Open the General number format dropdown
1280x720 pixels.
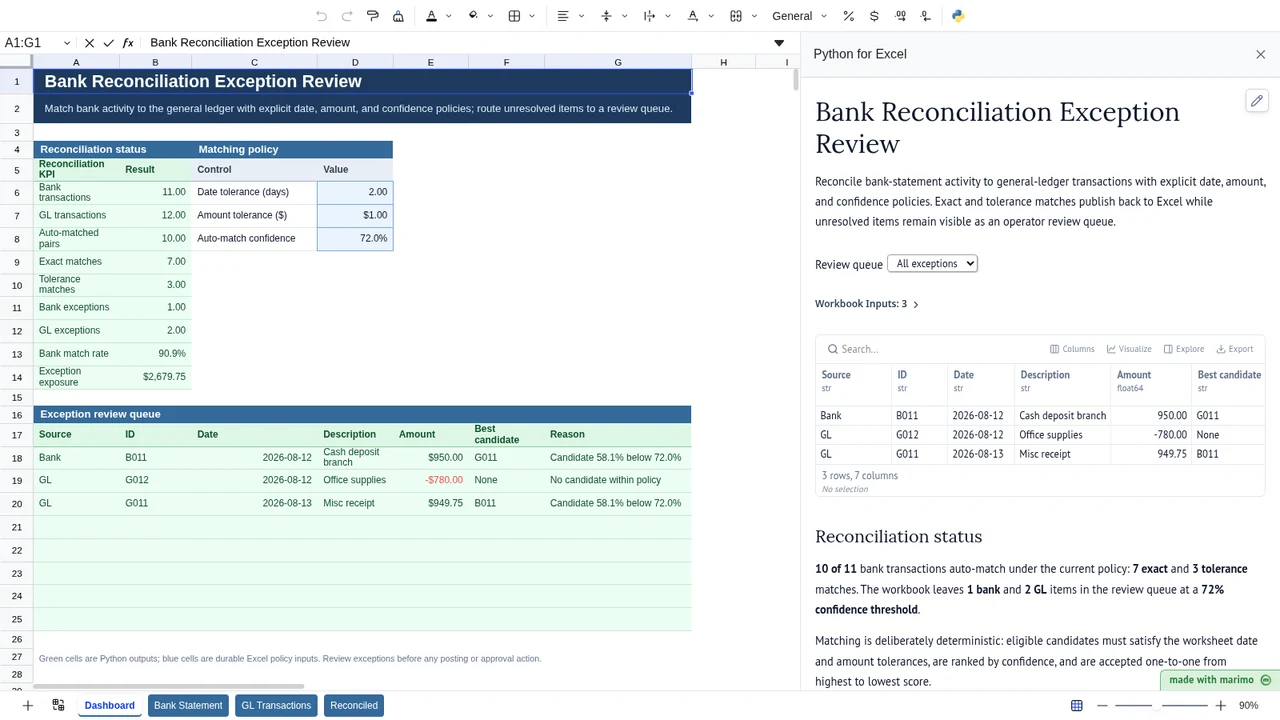(800, 16)
